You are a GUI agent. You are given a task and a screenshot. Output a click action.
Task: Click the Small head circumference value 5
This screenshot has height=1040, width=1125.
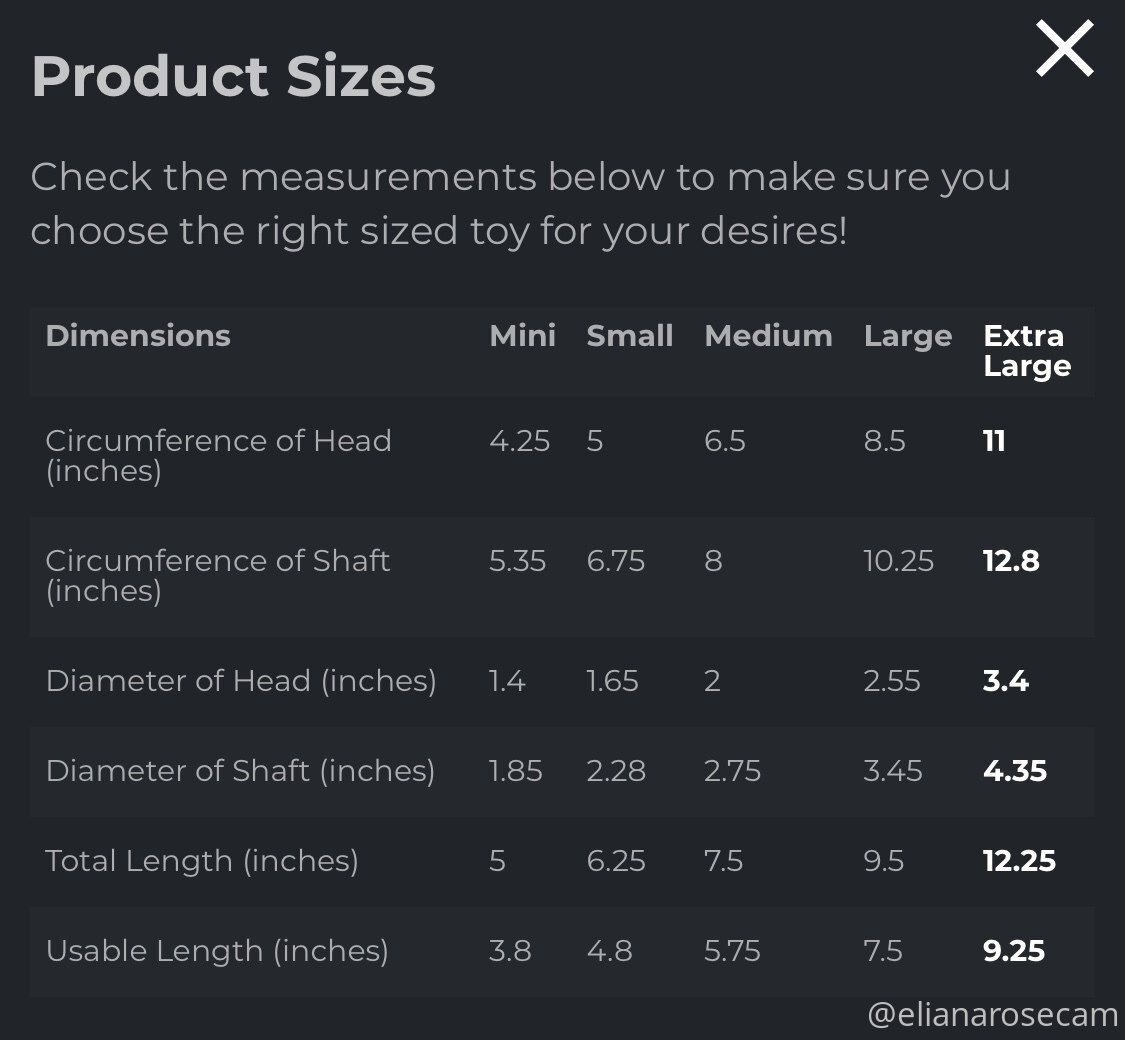point(594,441)
